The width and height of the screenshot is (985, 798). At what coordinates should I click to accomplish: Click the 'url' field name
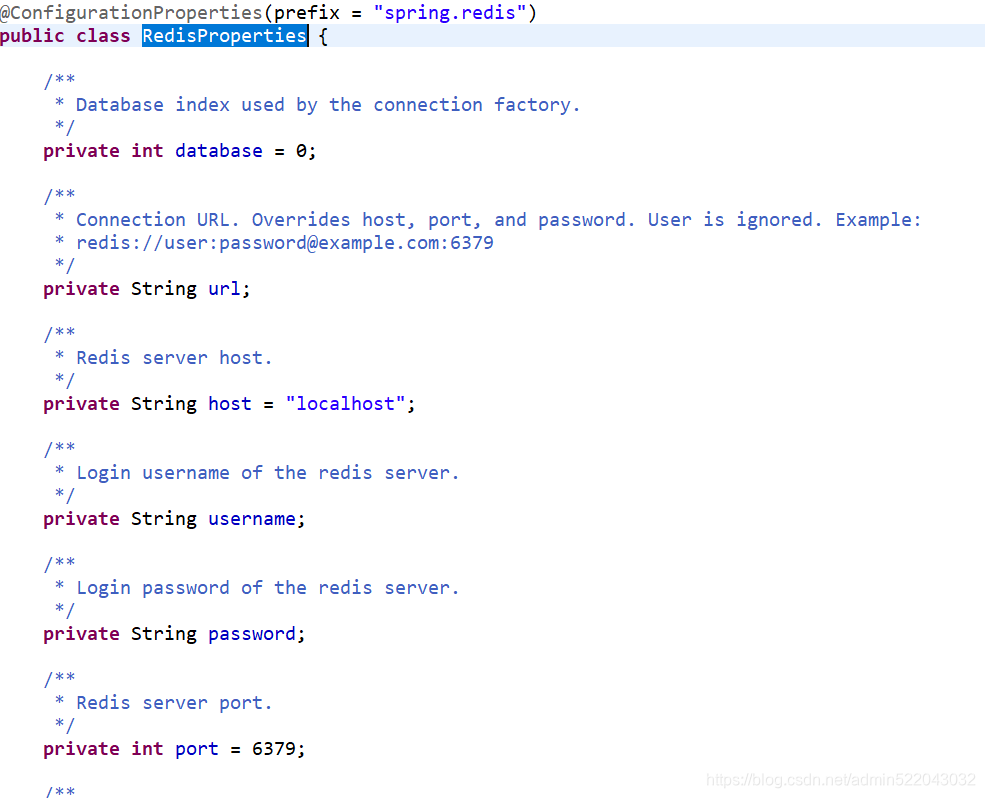point(224,288)
